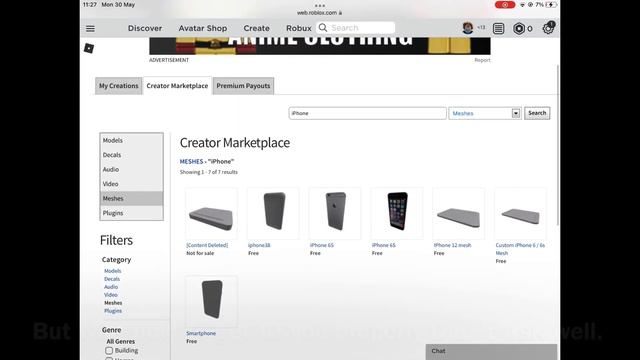Click the screen recording indicator in the status bar
Viewport: 640px width, 360px height.
coord(505,4)
